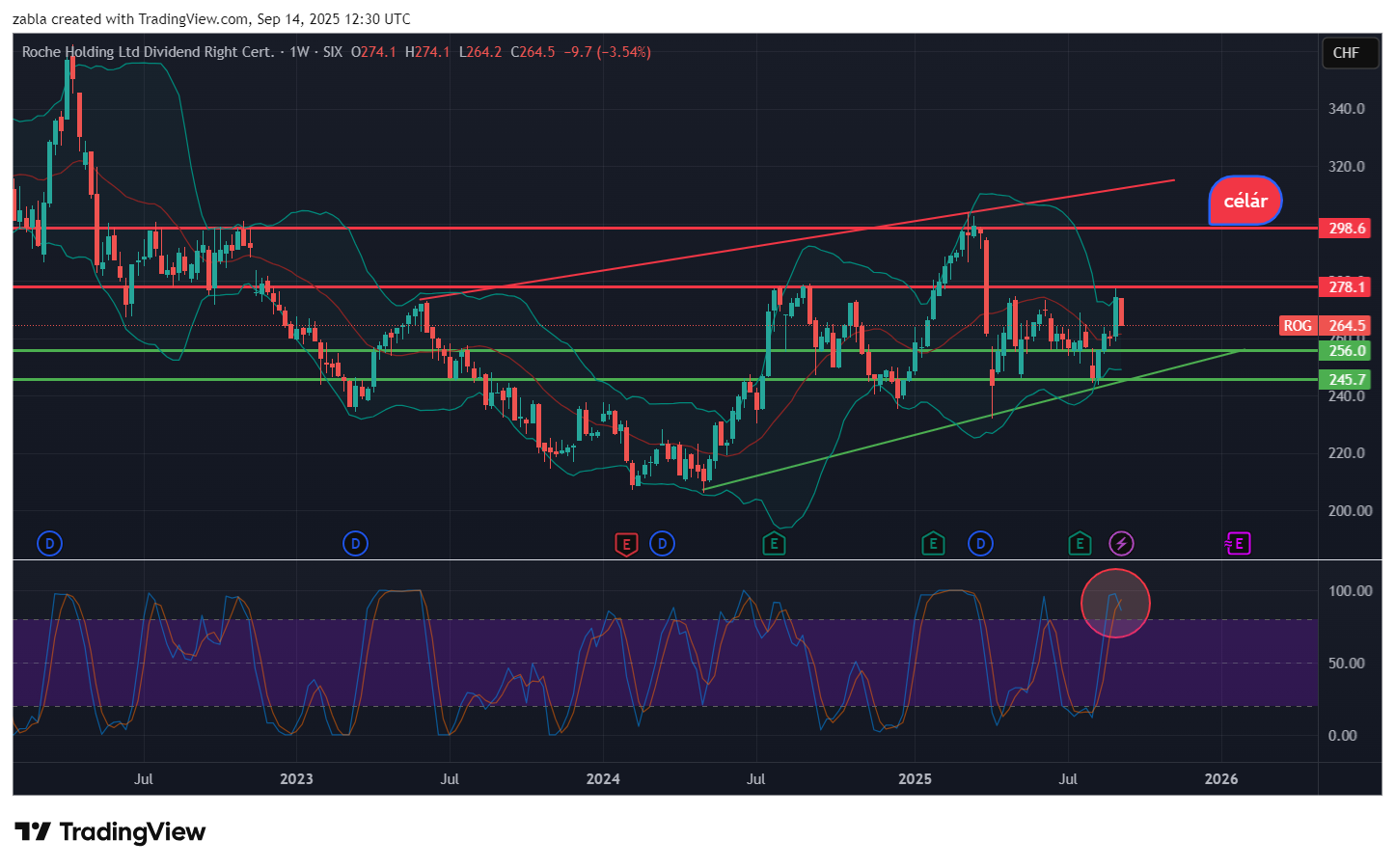Click the 2024 time axis label

point(603,779)
